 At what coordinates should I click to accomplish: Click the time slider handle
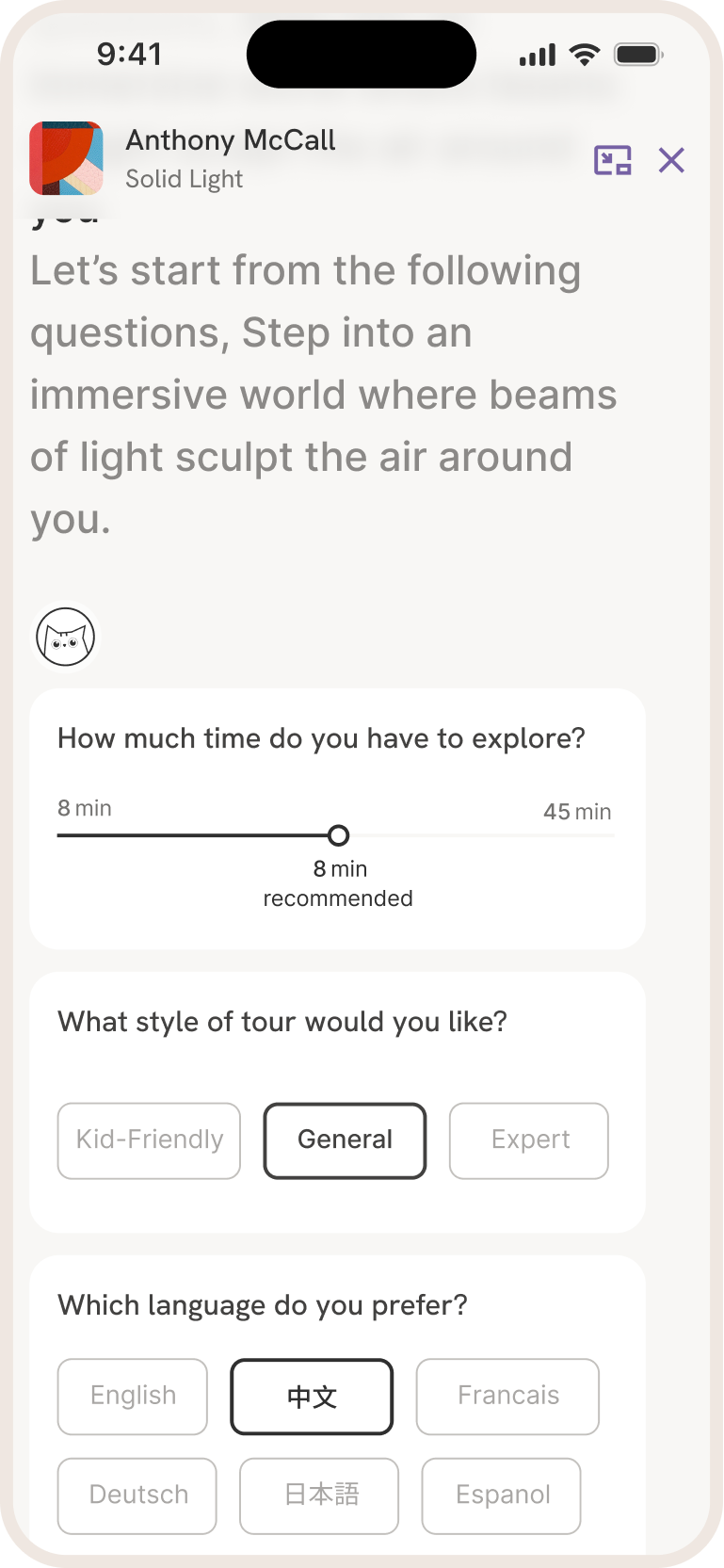[x=338, y=835]
